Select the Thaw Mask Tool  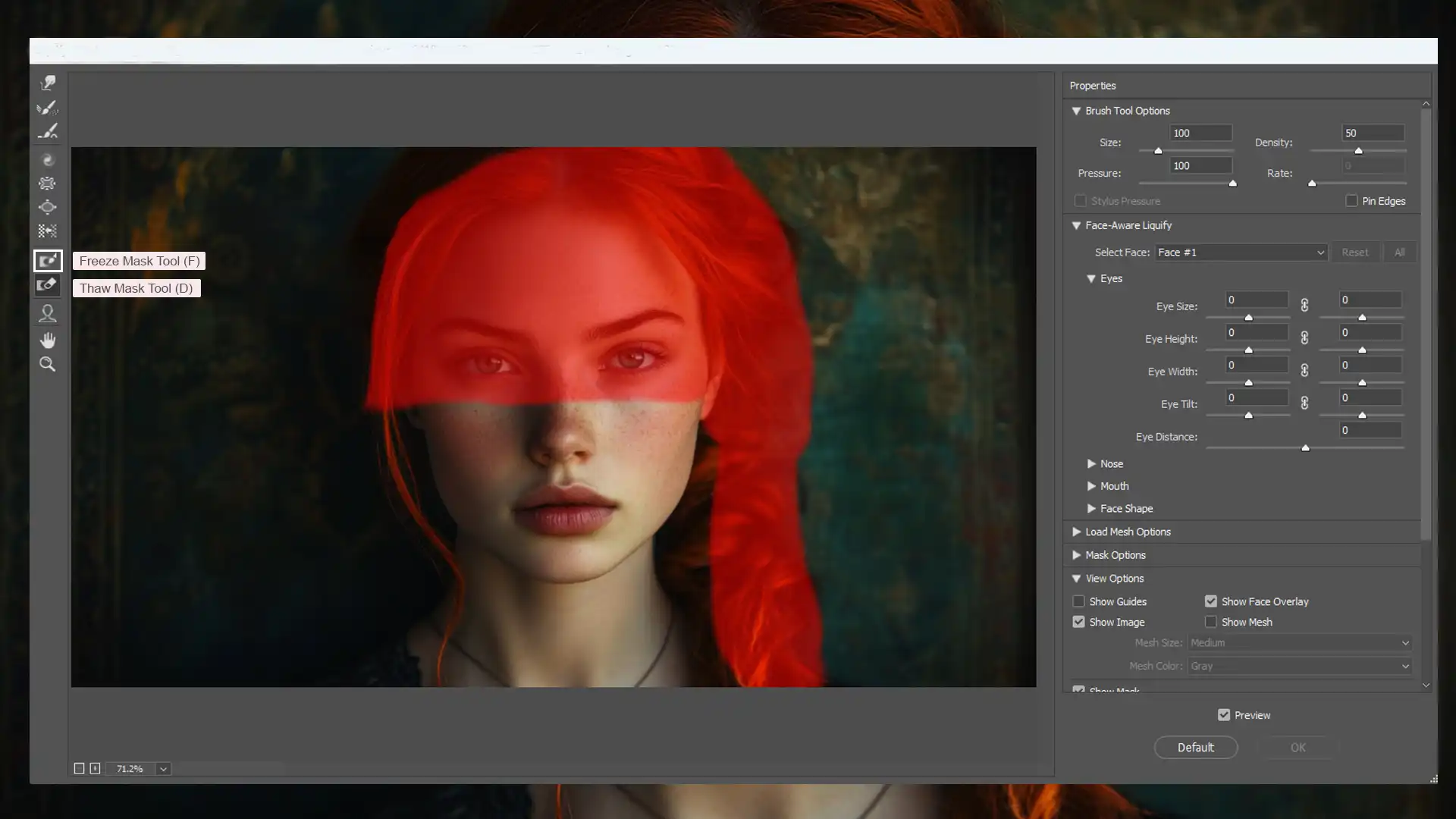[47, 286]
